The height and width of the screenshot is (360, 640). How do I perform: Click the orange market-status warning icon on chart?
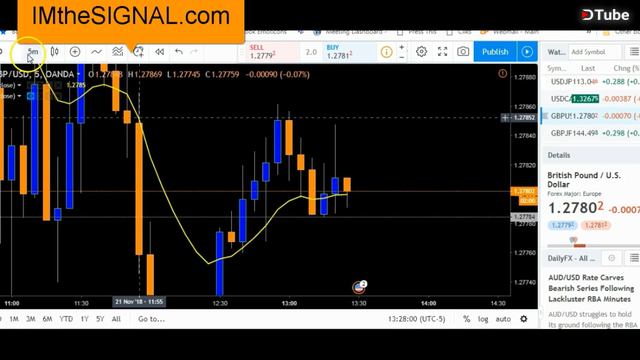[502, 73]
